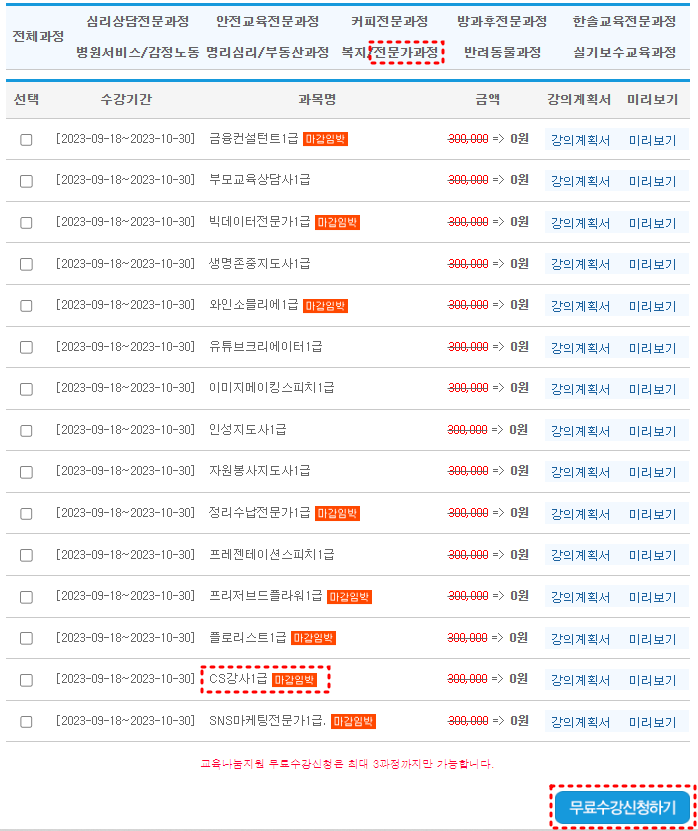View 강의계획서 for CS강사1급
Viewport: 698px width, 831px height.
[x=580, y=680]
